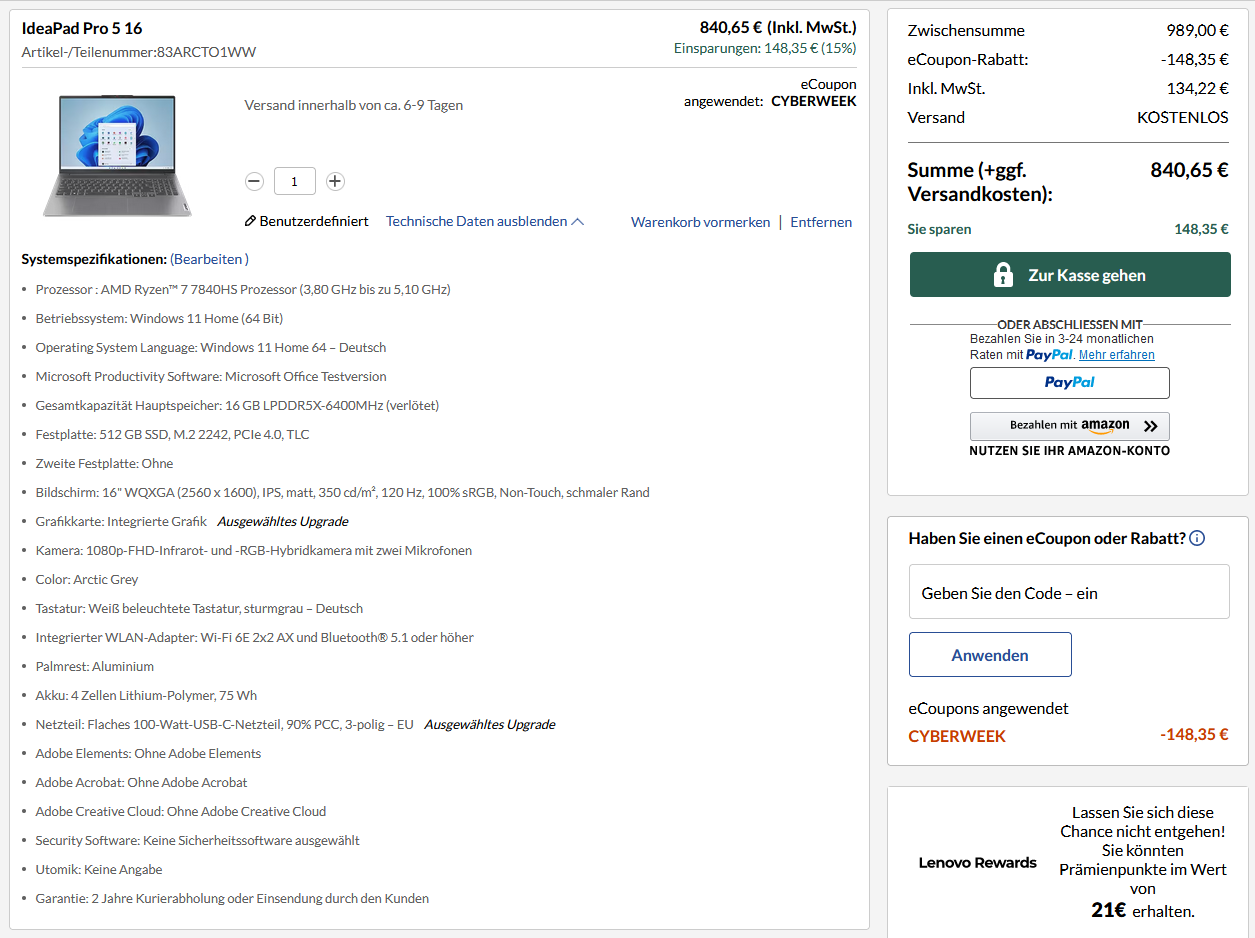Viewport: 1255px width, 938px height.
Task: Increase quantity with the plus button
Action: tap(335, 181)
